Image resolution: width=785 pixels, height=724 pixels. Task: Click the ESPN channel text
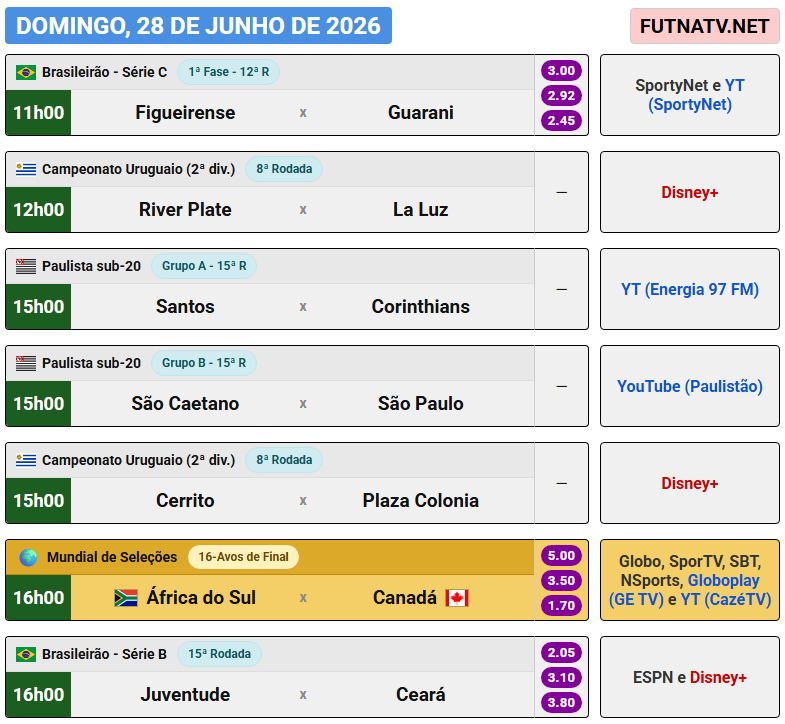click(653, 677)
